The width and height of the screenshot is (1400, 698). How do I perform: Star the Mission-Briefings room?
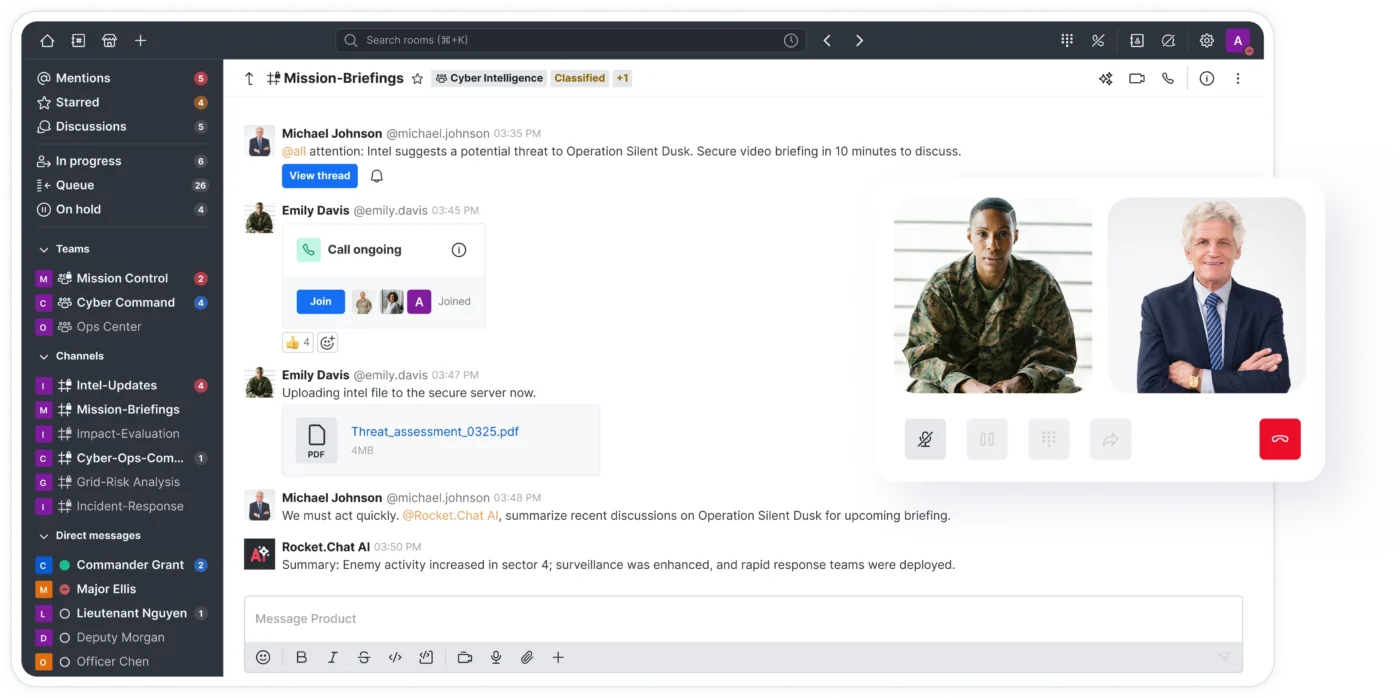[417, 78]
